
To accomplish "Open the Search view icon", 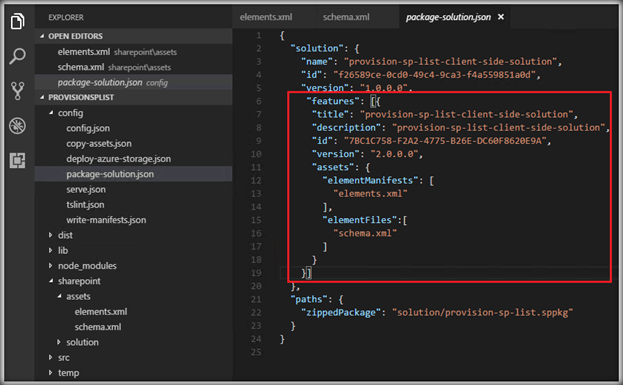I will pyautogui.click(x=17, y=56).
